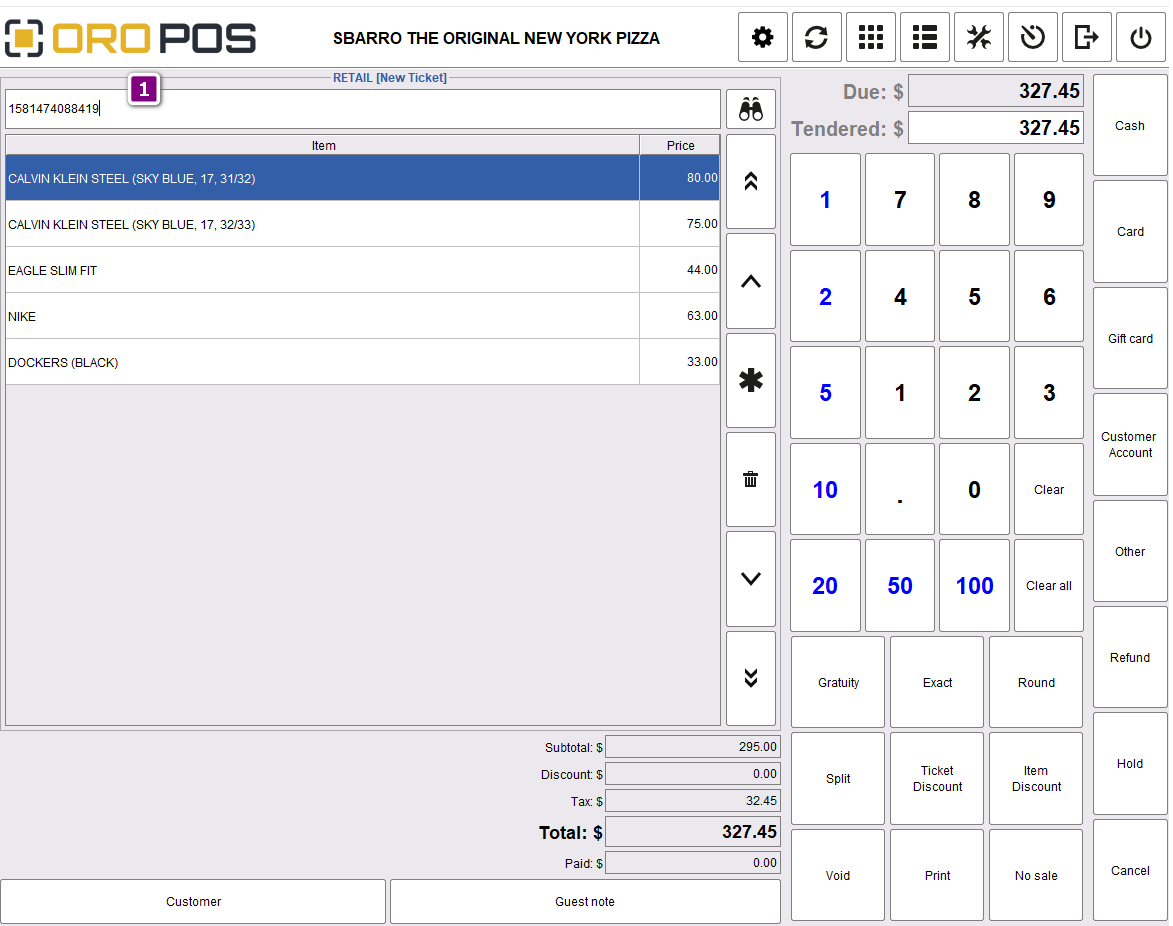
Task: Void the ticket
Action: (x=838, y=875)
